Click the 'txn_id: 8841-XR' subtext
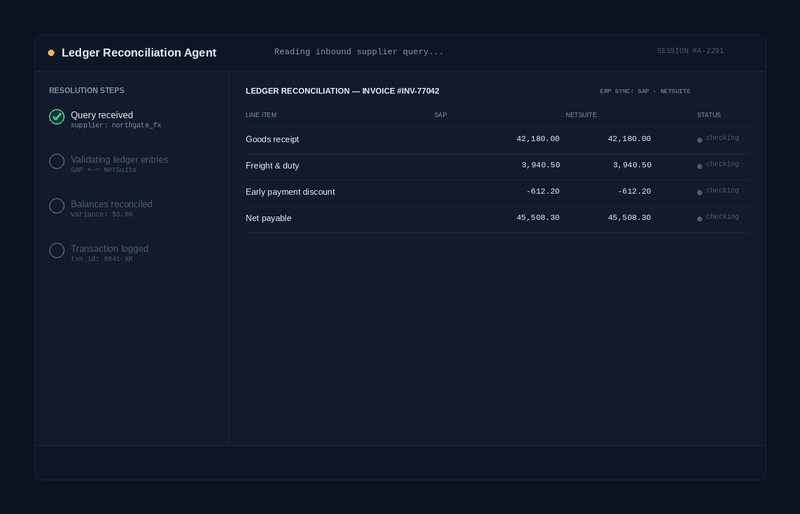The height and width of the screenshot is (514, 800). (102, 259)
